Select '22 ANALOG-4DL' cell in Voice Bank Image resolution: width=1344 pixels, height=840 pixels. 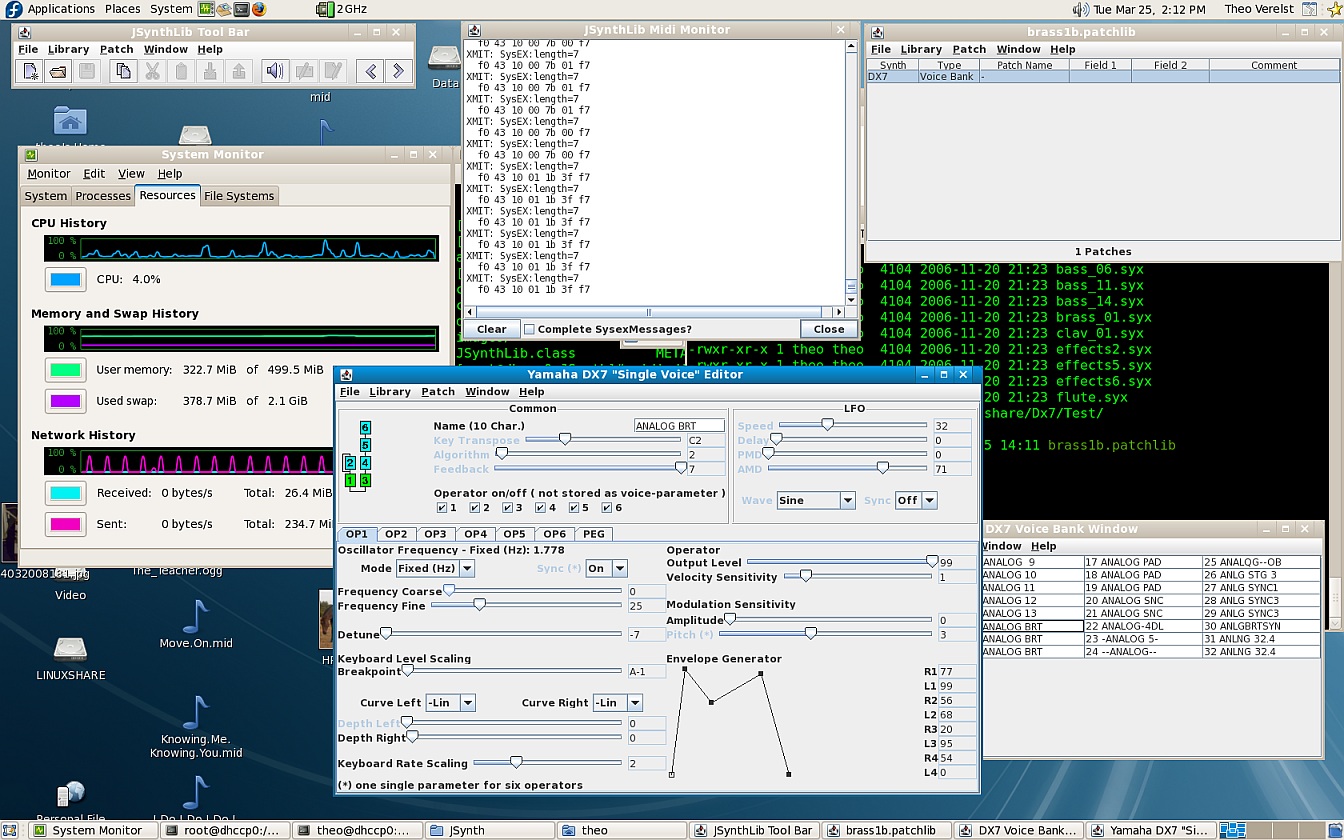(x=1142, y=627)
